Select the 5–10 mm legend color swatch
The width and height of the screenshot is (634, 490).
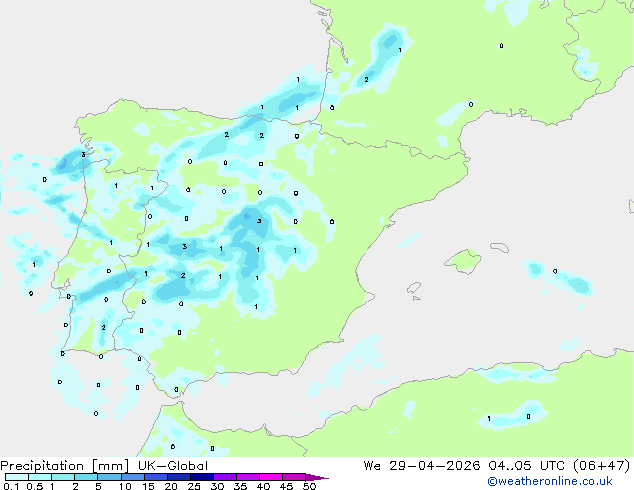tap(109, 477)
